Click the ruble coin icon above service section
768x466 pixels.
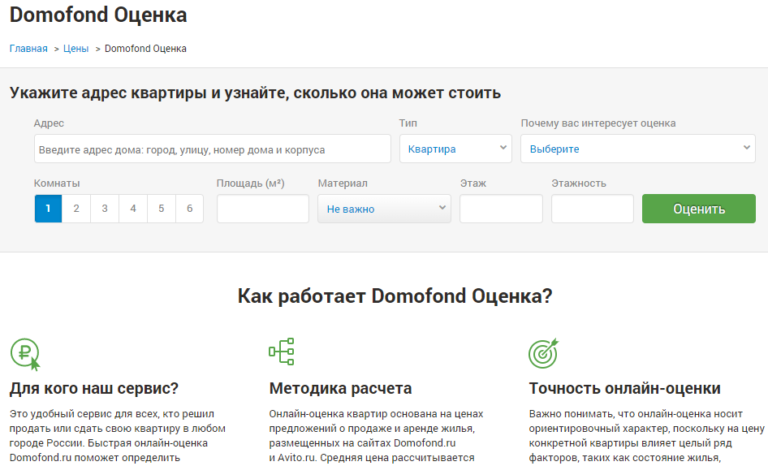click(25, 354)
